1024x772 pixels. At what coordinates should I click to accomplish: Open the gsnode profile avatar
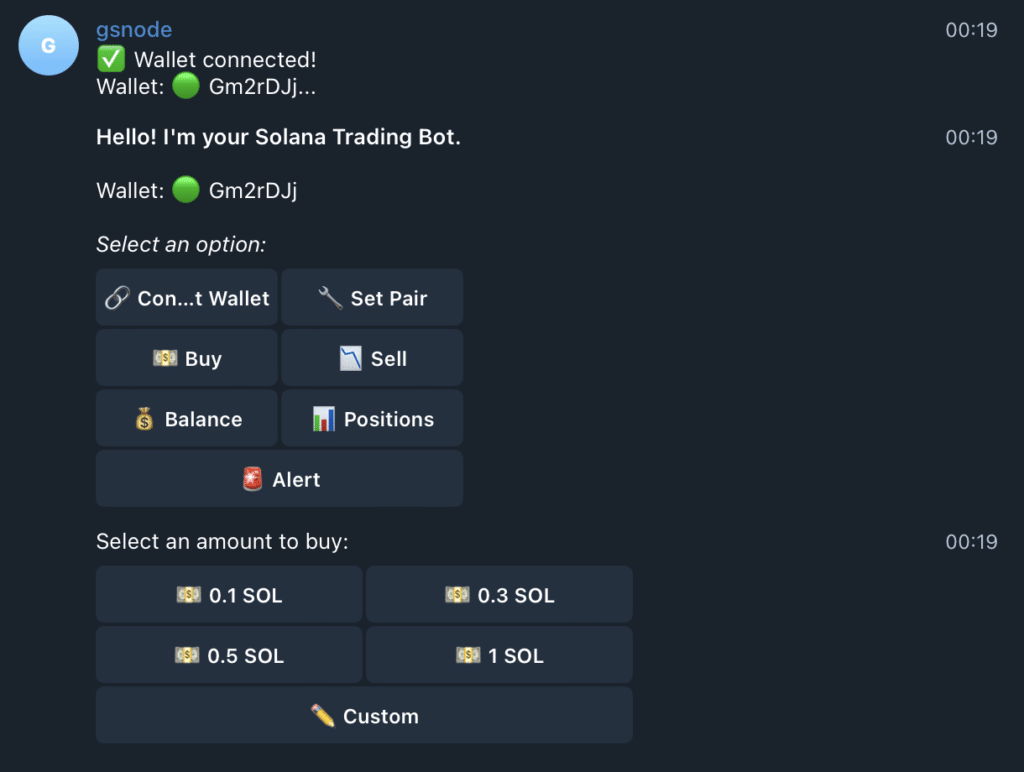[x=48, y=45]
